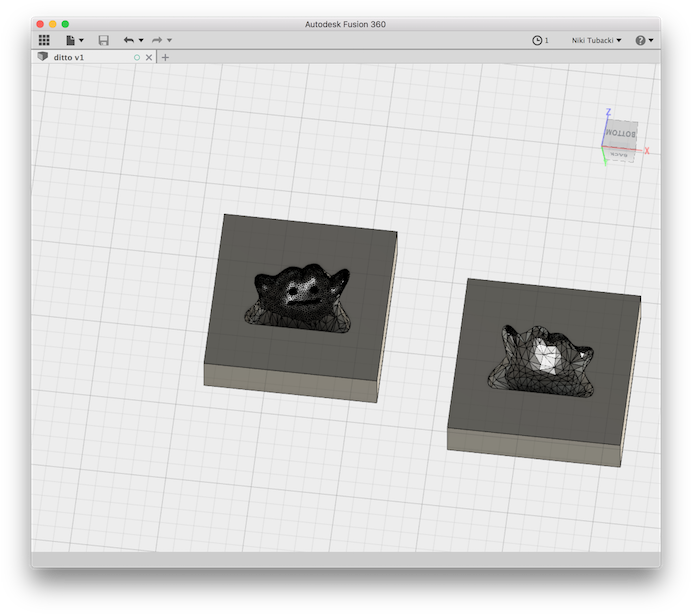The width and height of the screenshot is (691, 614).
Task: Open the job status clock icon
Action: [537, 40]
